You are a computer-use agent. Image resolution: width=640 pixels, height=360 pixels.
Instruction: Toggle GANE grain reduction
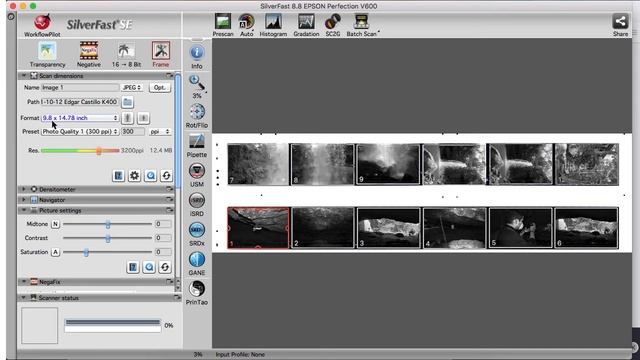coord(197,263)
